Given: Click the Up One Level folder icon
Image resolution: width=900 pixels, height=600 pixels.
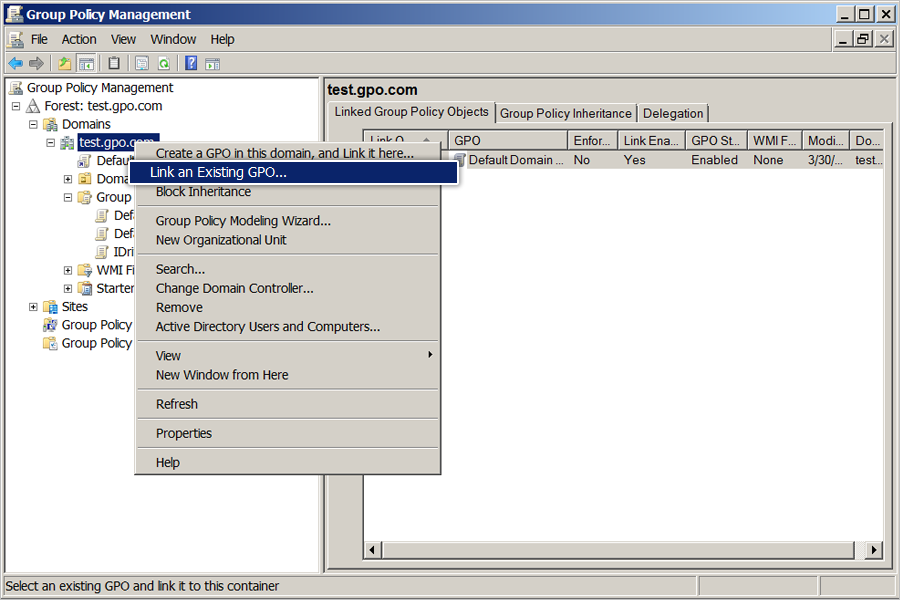Looking at the screenshot, I should tap(65, 63).
